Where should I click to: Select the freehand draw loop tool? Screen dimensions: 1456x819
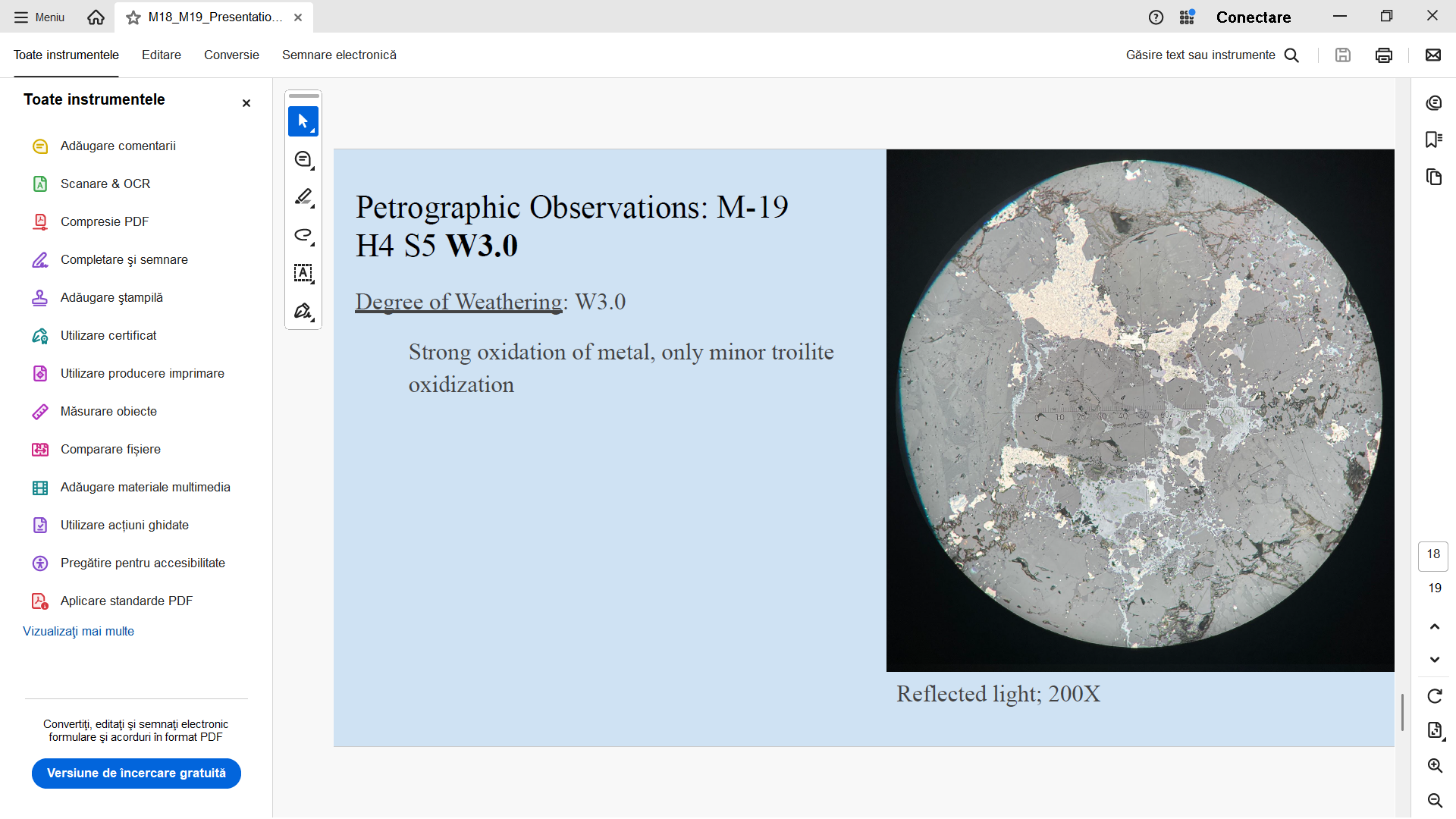pos(303,235)
